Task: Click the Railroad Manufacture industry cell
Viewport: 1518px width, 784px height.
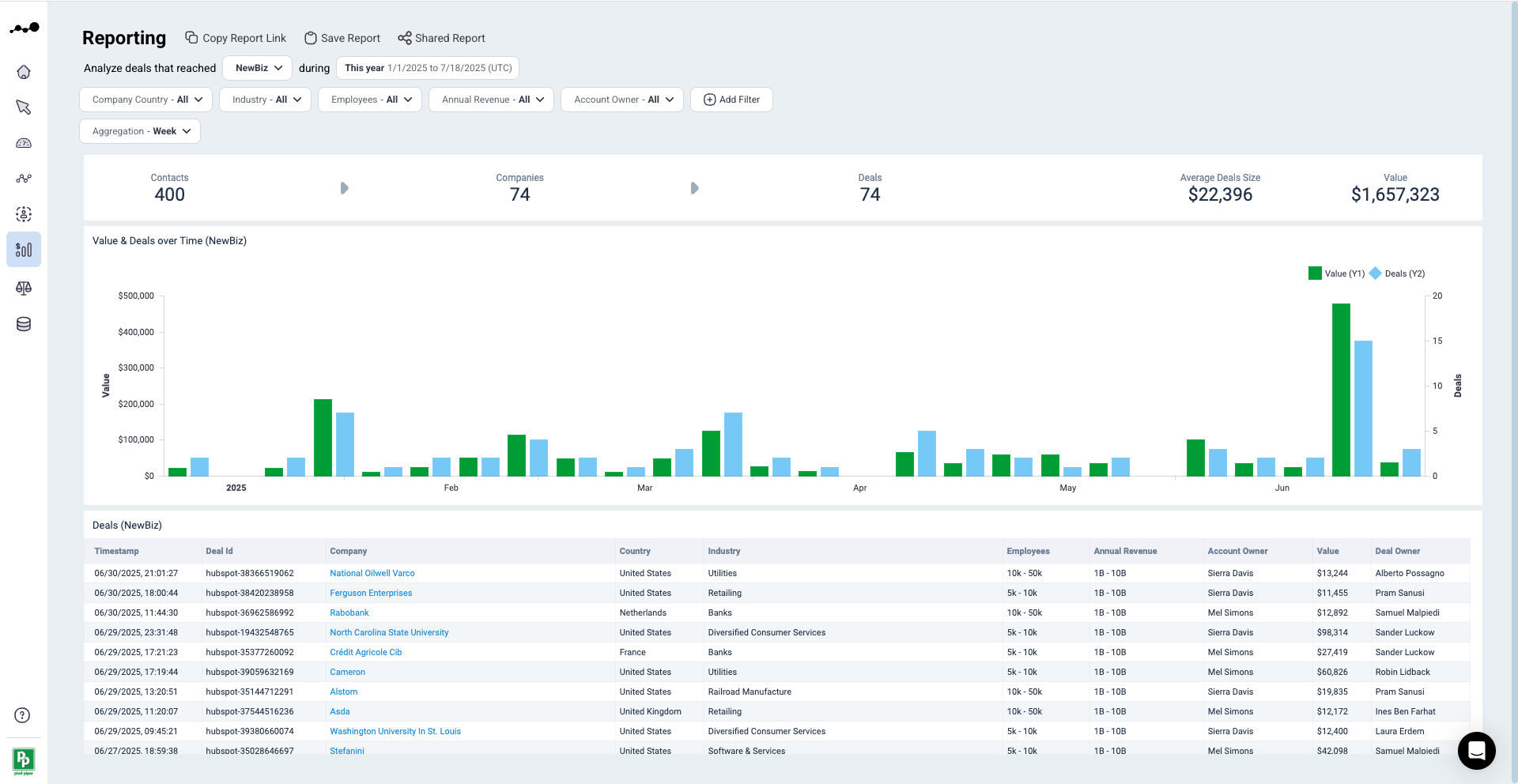Action: click(750, 692)
